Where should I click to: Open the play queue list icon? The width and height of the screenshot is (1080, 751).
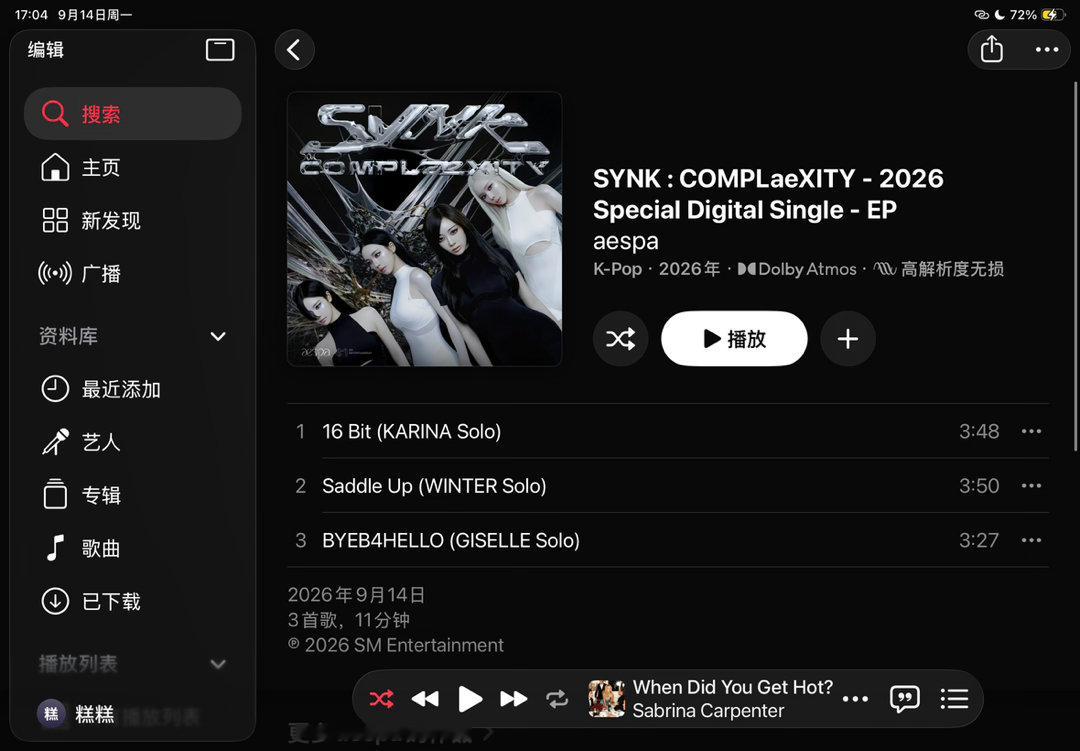point(954,699)
